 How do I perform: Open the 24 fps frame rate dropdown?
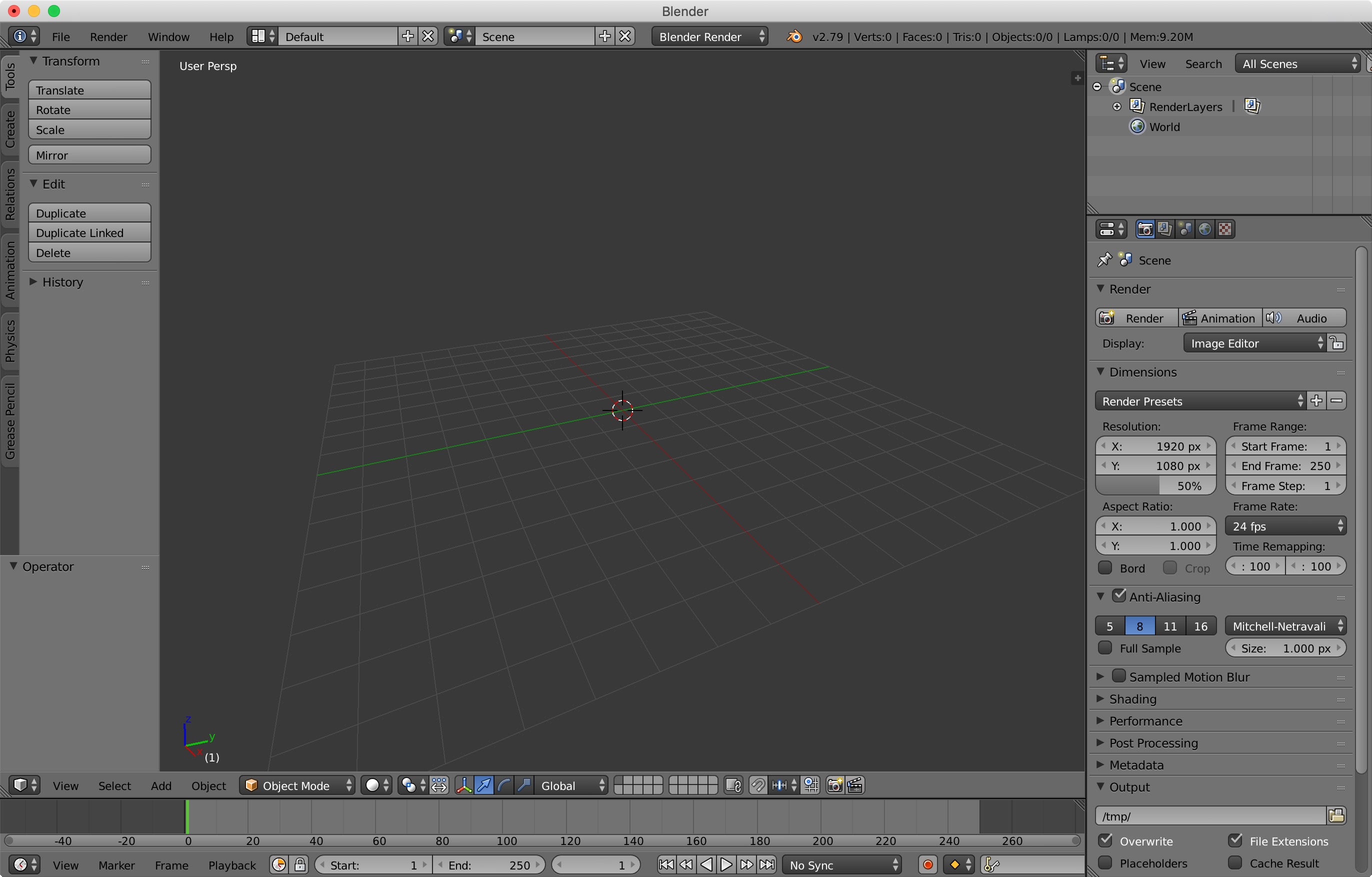[x=1285, y=526]
